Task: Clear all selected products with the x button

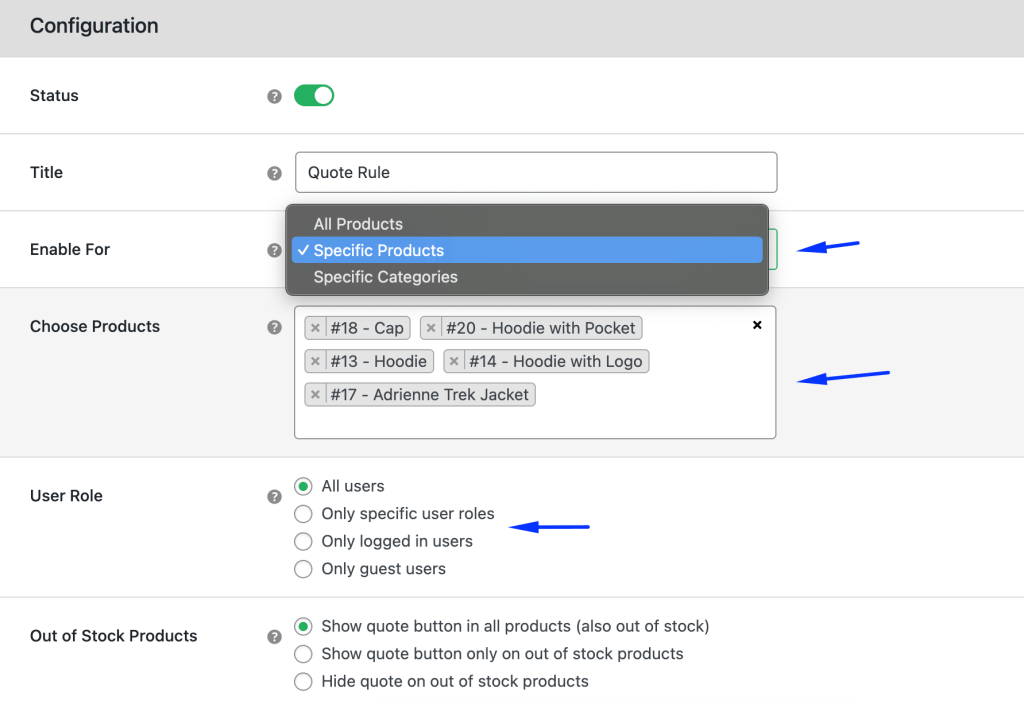Action: [757, 324]
